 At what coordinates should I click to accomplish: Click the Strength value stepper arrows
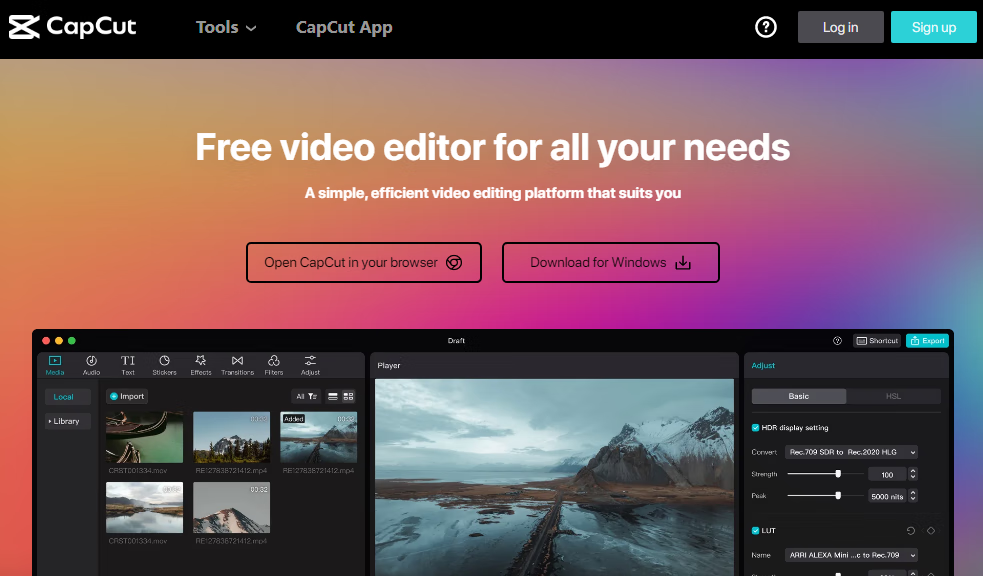[x=913, y=474]
